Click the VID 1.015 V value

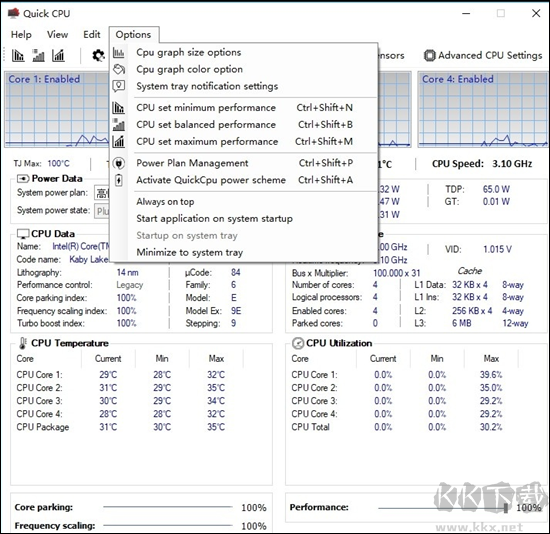coord(497,249)
